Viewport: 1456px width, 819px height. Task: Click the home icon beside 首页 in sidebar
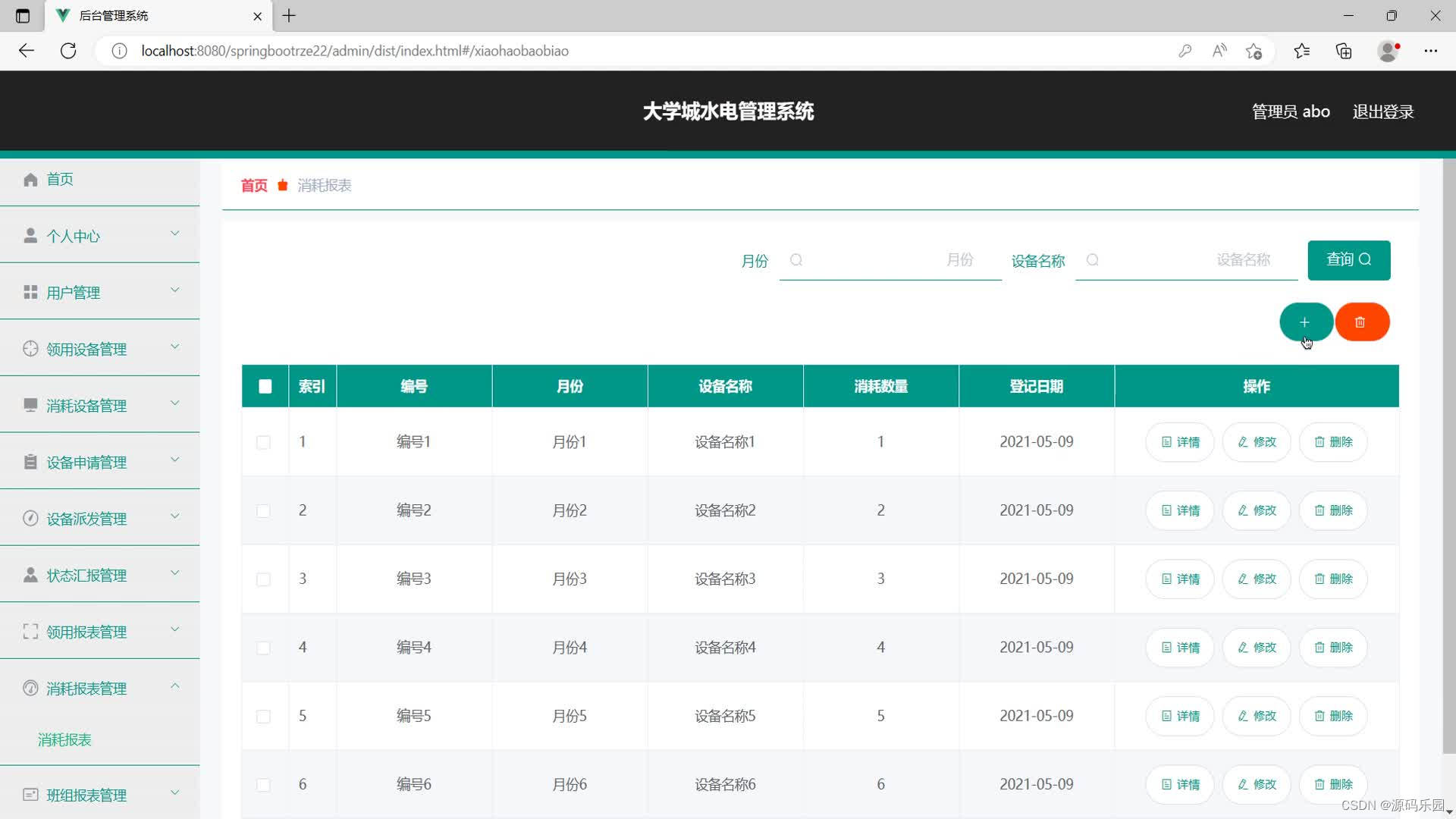point(30,180)
